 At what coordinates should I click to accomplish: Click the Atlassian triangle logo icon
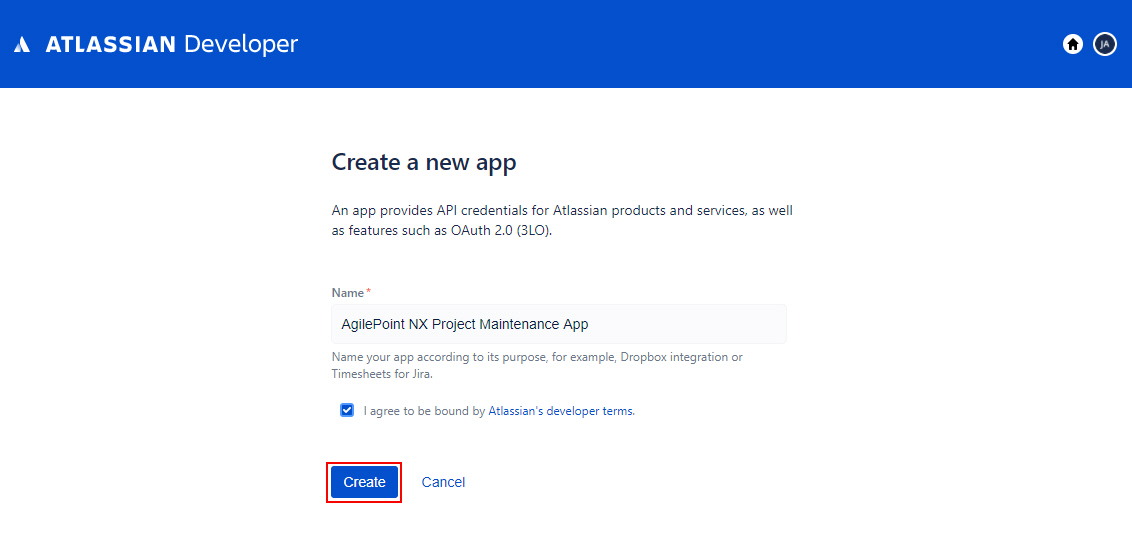tap(22, 45)
